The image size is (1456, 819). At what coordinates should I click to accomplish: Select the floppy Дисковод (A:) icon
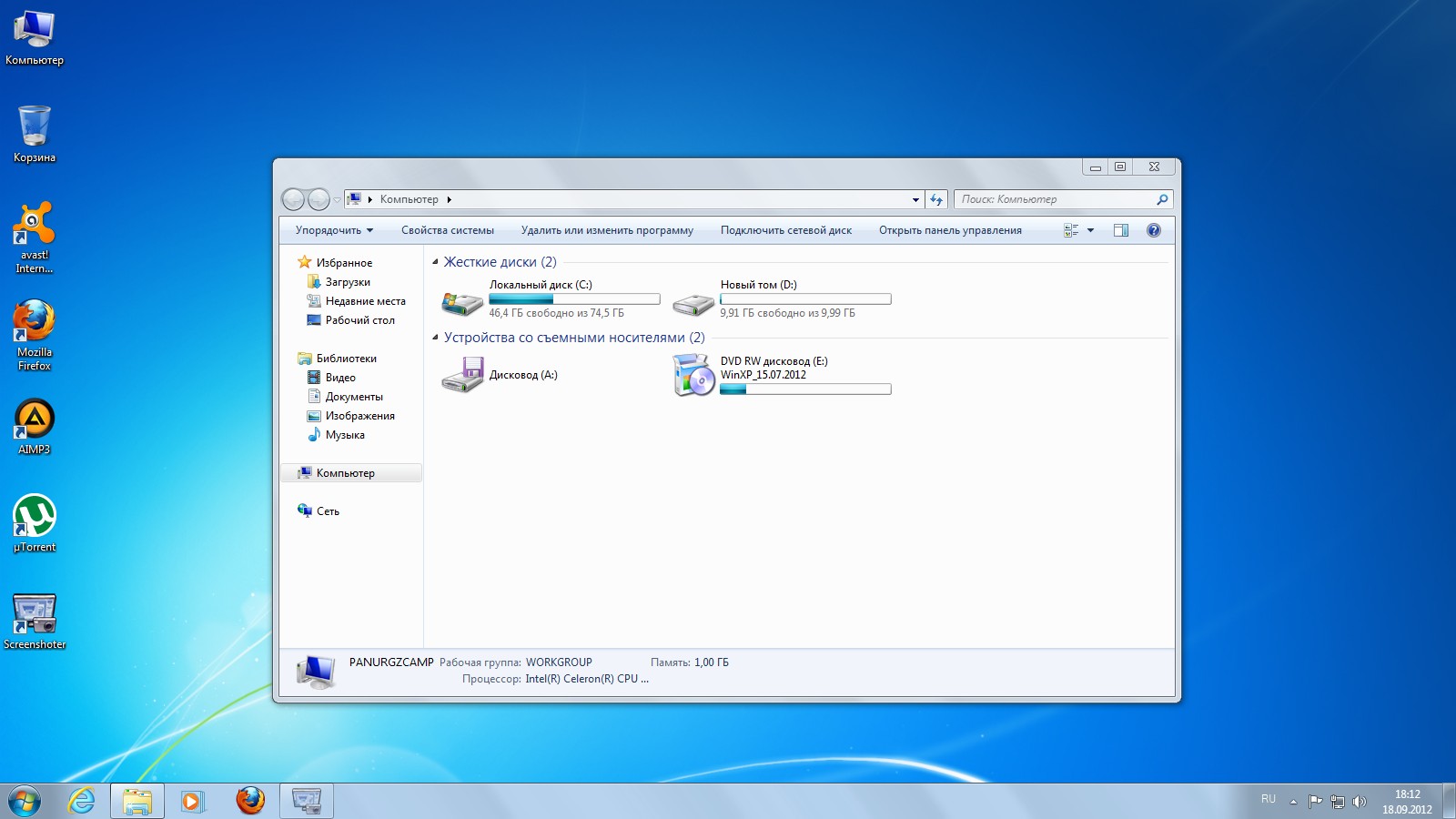[462, 375]
